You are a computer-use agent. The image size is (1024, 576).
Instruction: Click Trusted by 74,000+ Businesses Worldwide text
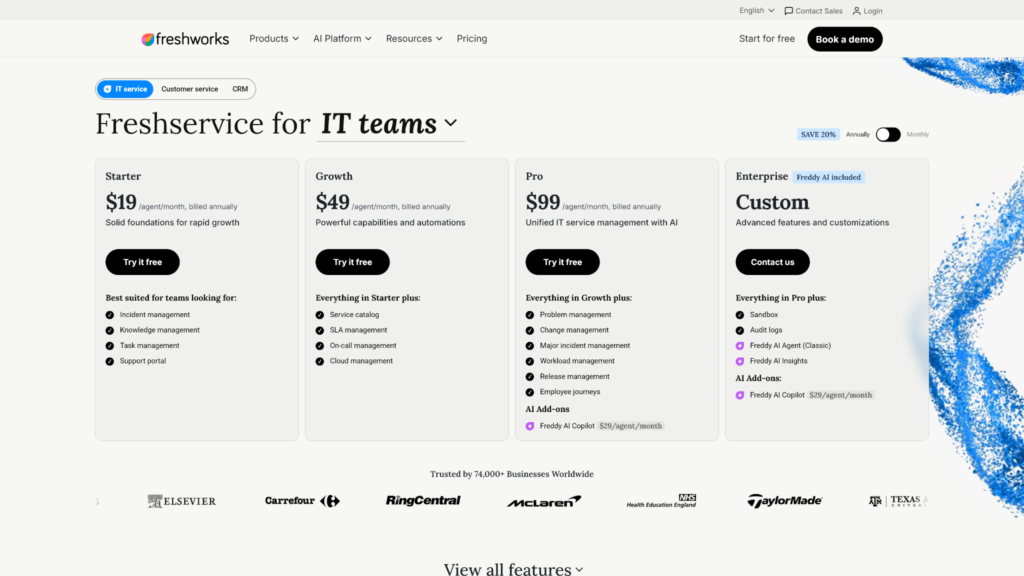[512, 474]
